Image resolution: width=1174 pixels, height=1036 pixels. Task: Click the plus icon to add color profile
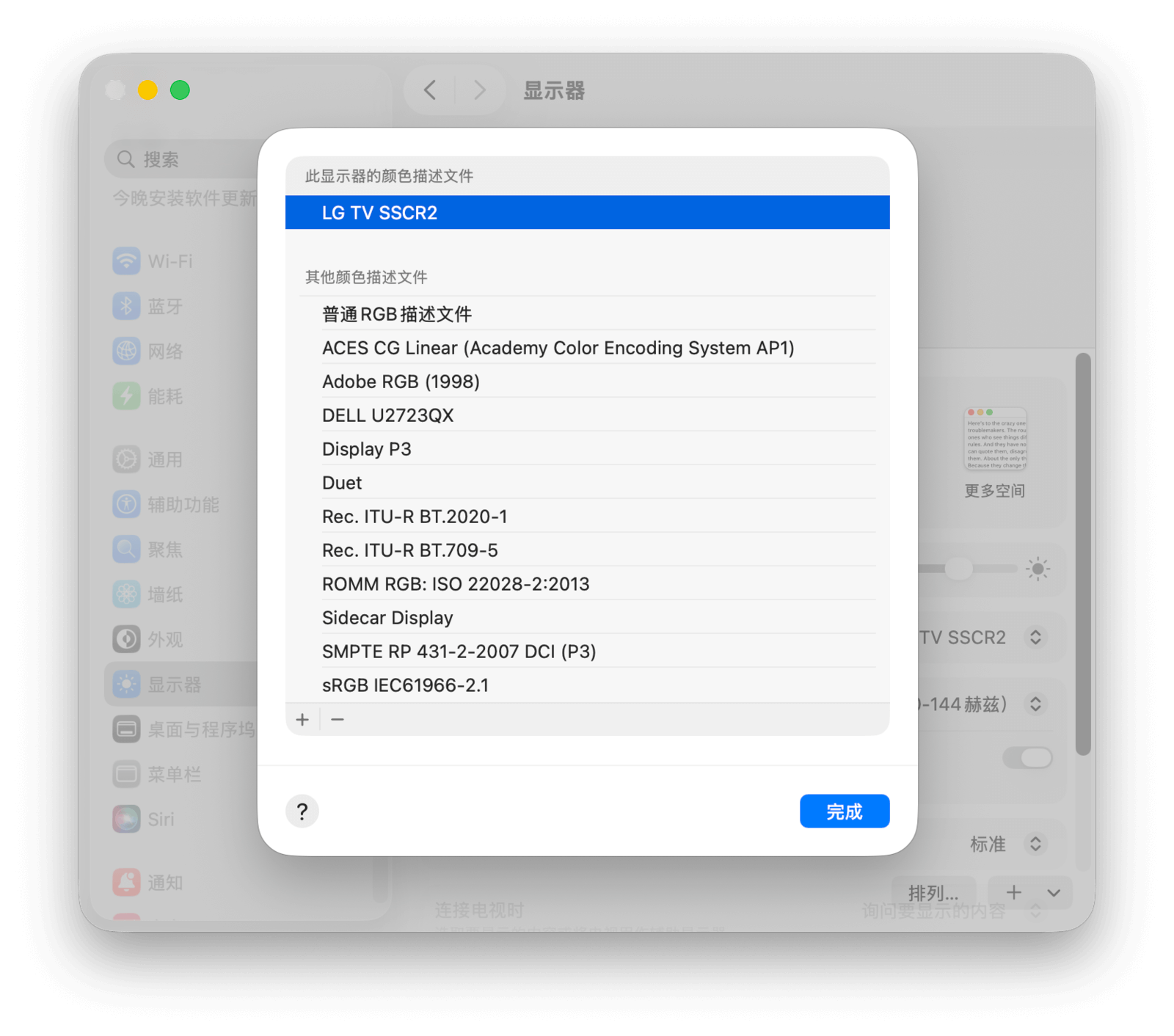(x=302, y=720)
